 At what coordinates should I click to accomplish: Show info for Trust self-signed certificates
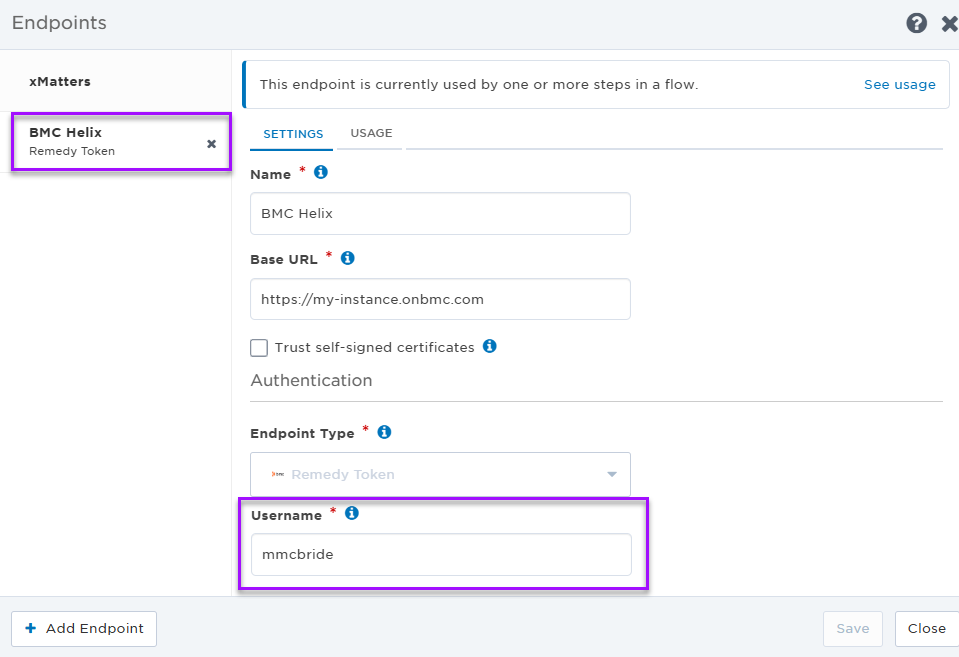[x=489, y=346]
